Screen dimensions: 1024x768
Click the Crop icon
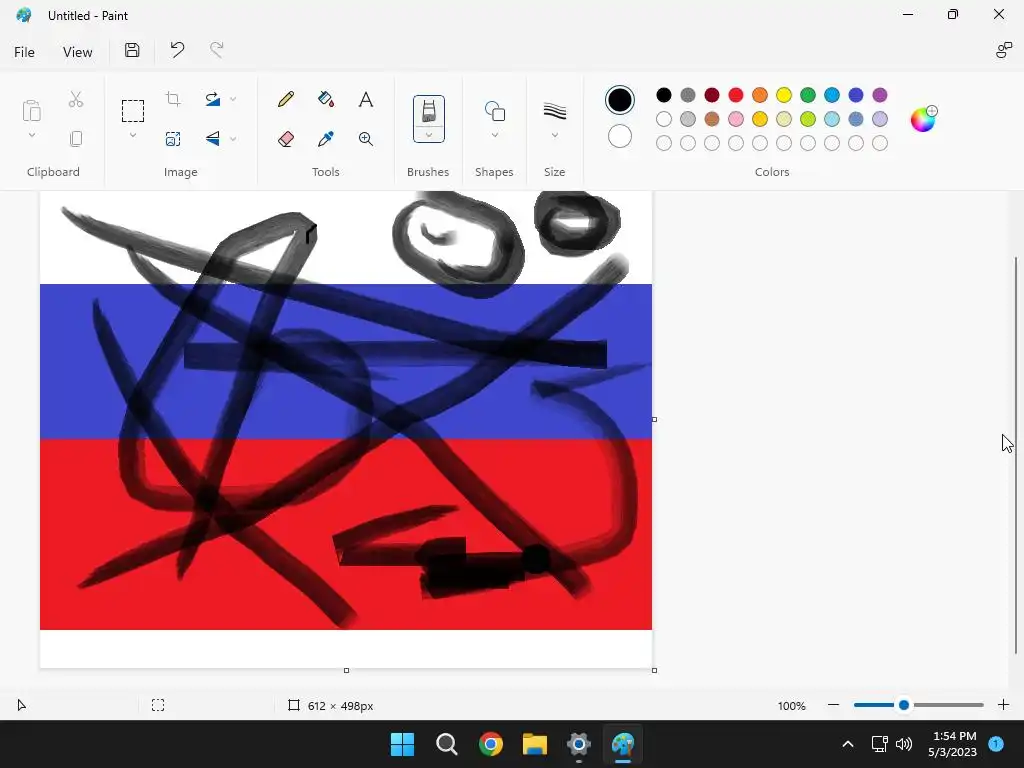click(x=173, y=99)
